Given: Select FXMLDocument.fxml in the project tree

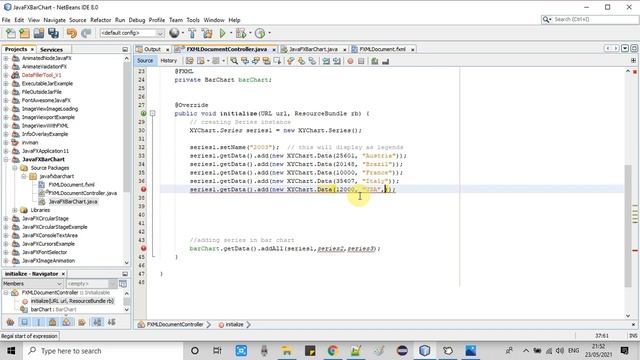Looking at the screenshot, I should click(71, 185).
